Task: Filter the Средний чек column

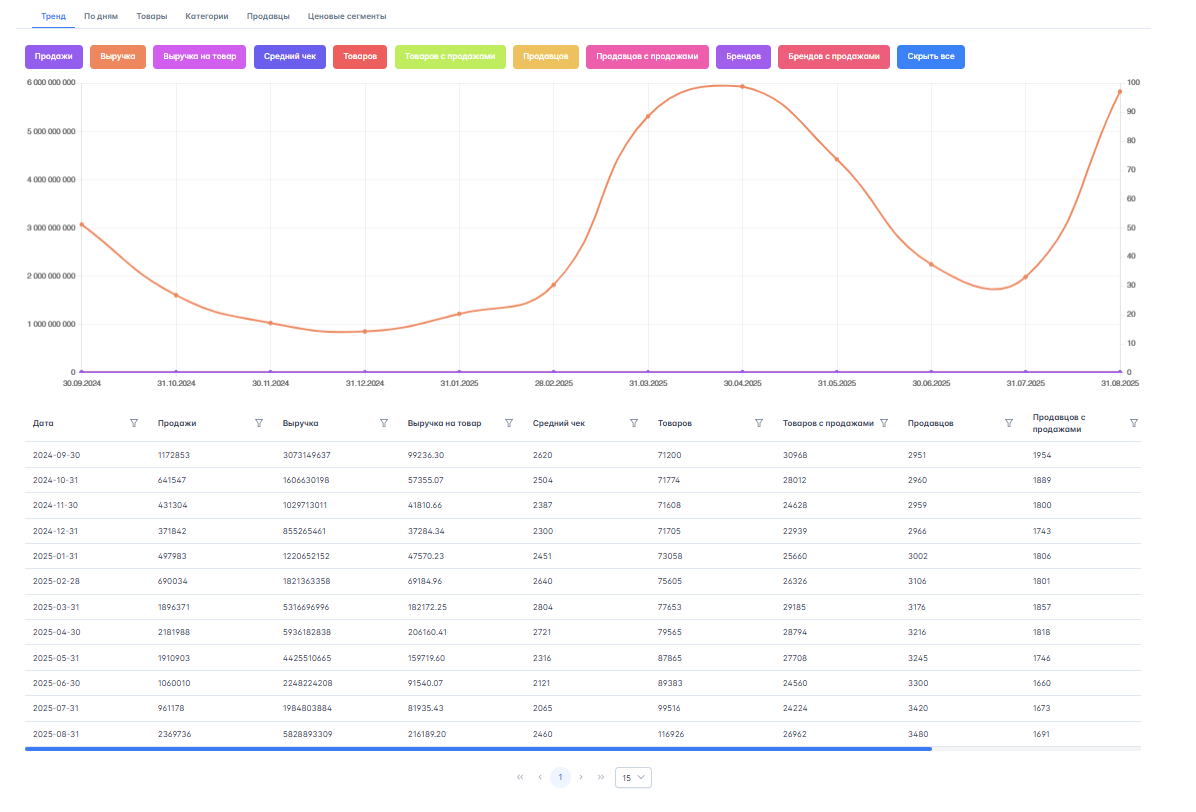Action: pos(634,423)
